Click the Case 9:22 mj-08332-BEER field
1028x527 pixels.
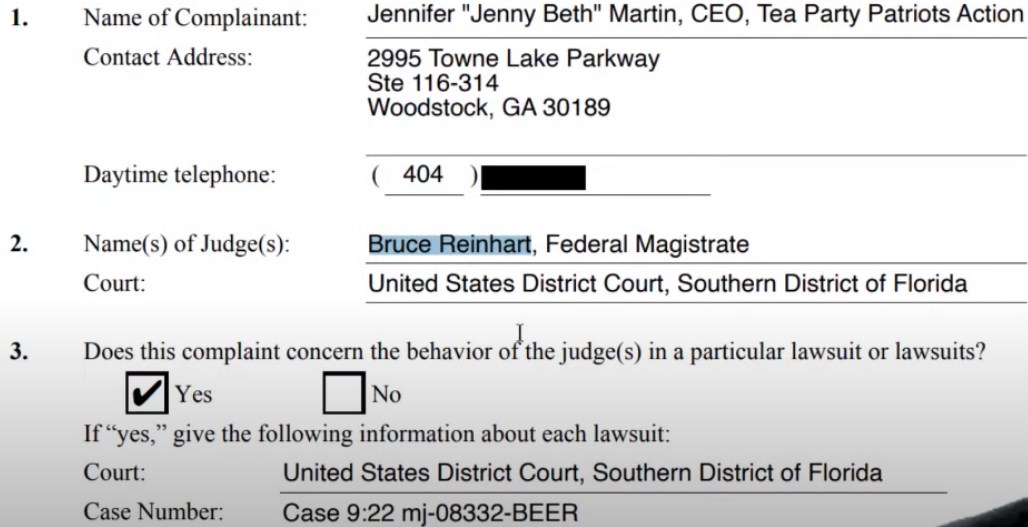(430, 514)
